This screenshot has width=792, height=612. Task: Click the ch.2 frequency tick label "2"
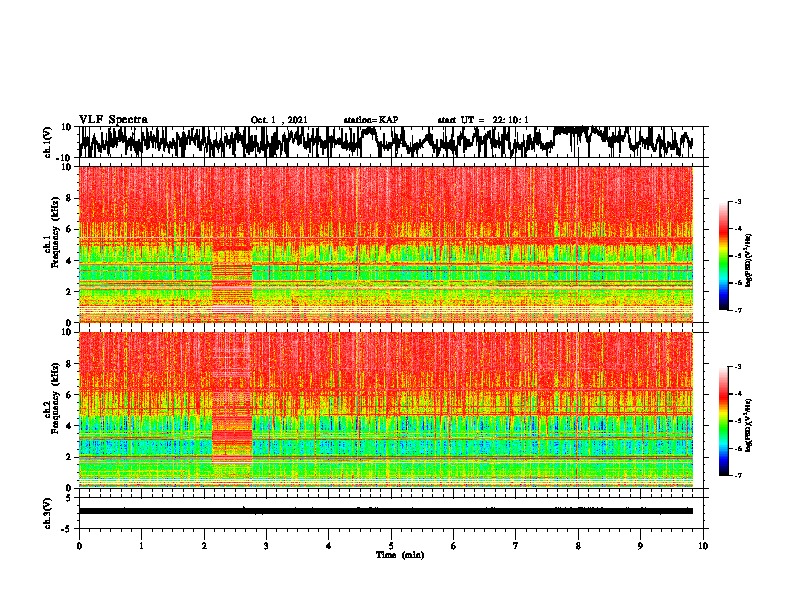[x=70, y=457]
